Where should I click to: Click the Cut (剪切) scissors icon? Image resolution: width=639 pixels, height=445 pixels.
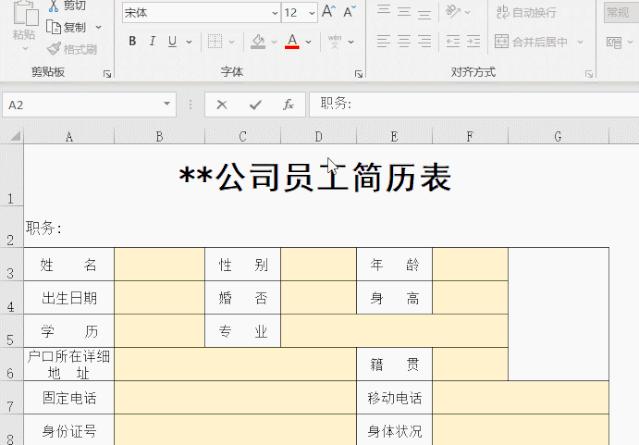click(x=53, y=5)
